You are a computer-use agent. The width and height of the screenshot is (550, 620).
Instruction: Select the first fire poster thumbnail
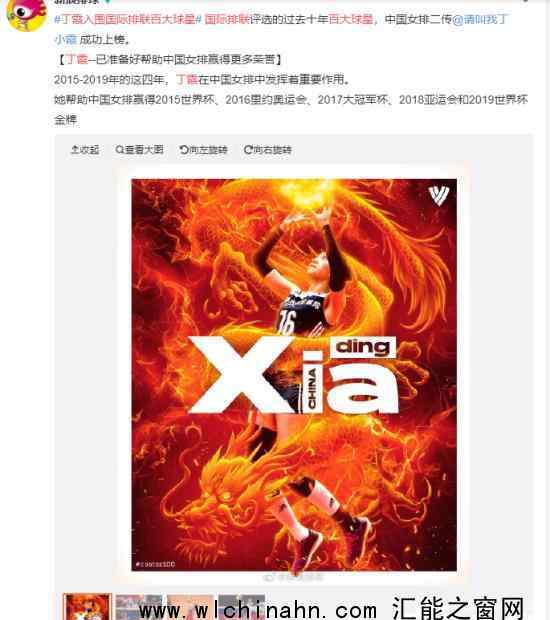[x=87, y=607]
